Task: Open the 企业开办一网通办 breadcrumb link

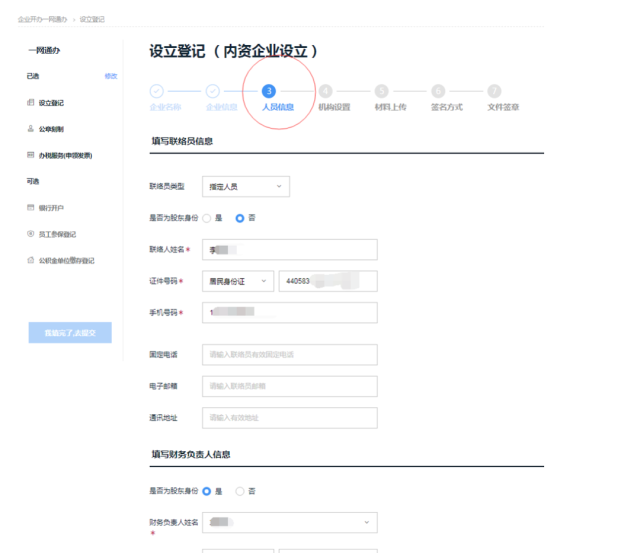Action: click(x=42, y=19)
